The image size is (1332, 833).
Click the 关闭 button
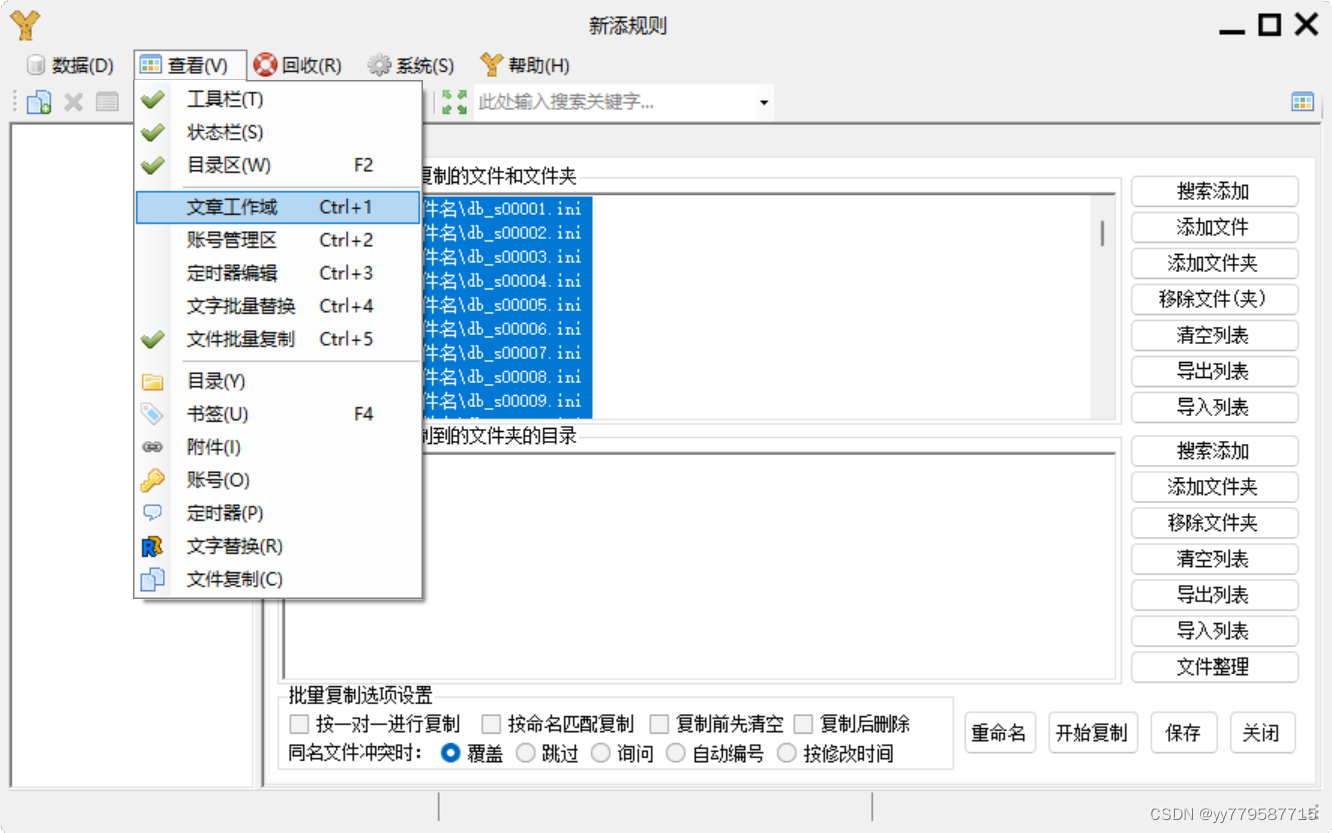[x=1261, y=733]
